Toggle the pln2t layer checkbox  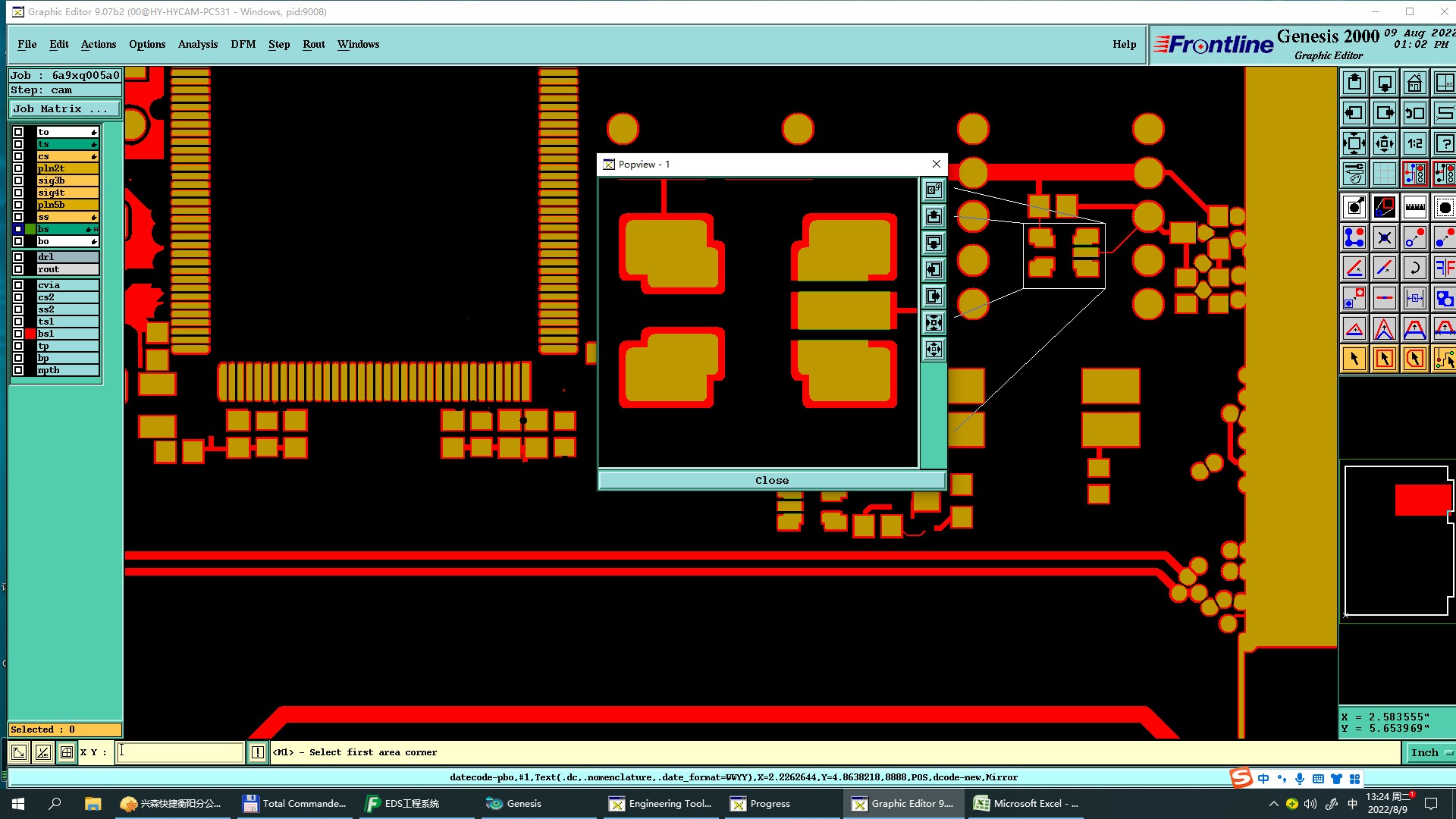click(x=18, y=168)
